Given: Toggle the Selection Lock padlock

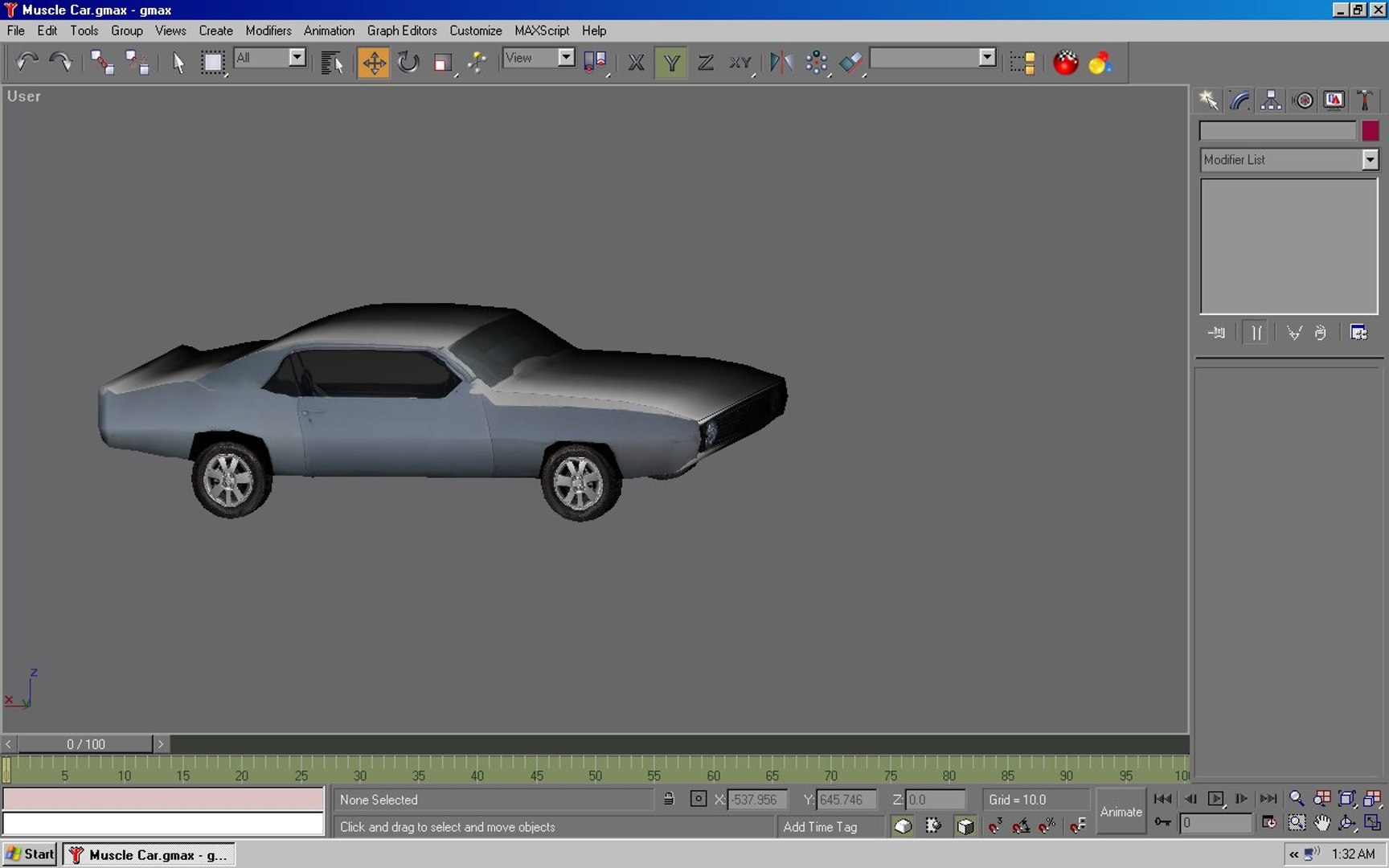Looking at the screenshot, I should (668, 799).
